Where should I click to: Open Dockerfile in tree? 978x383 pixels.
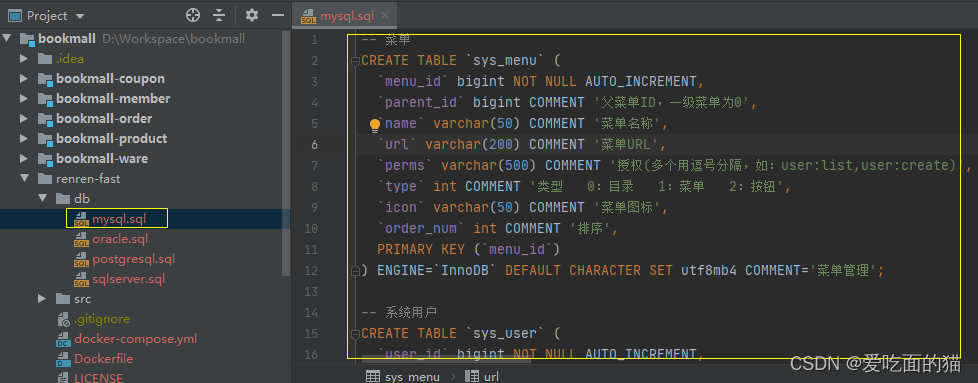point(103,359)
